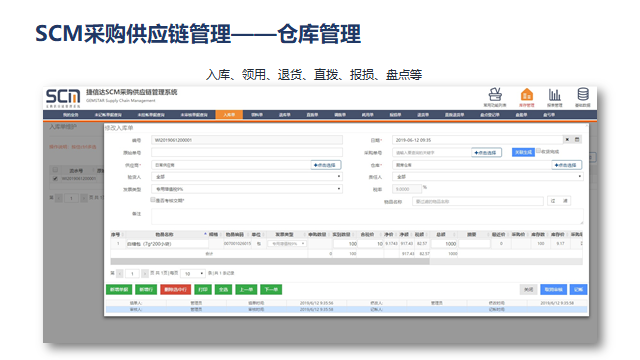Sort by the 物品名称 column sort arrow
Viewport: 640px width, 360px height.
click(205, 234)
